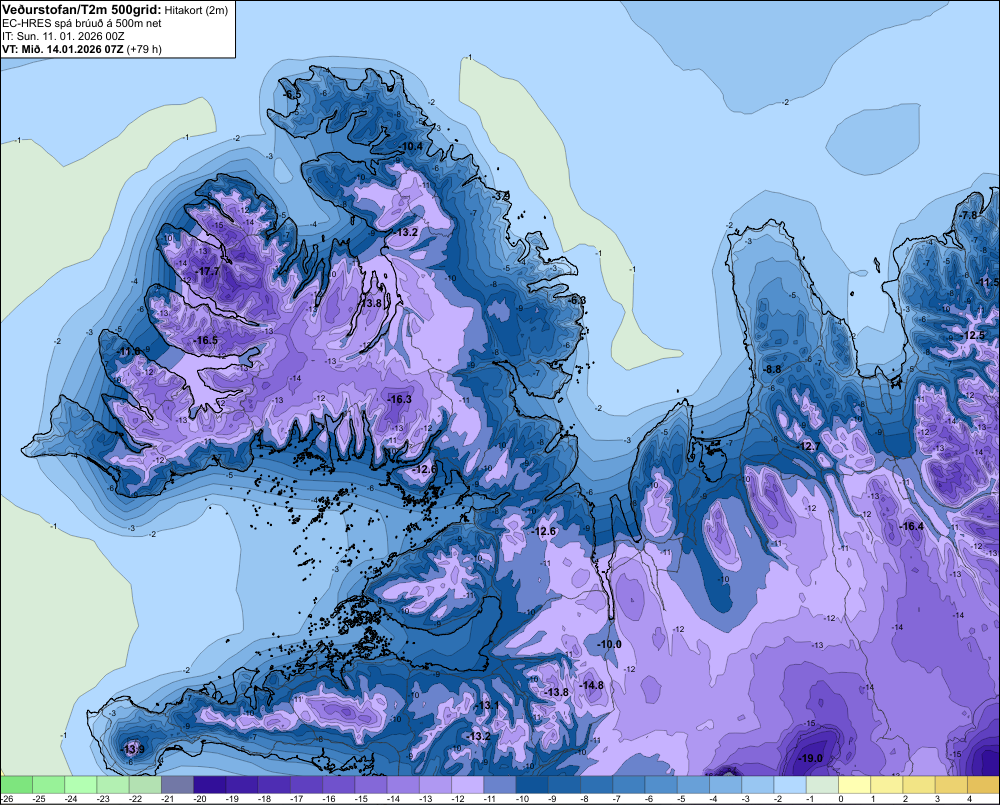1000x805 pixels.
Task: Click the -10.4 temperature value
Action: tap(411, 146)
